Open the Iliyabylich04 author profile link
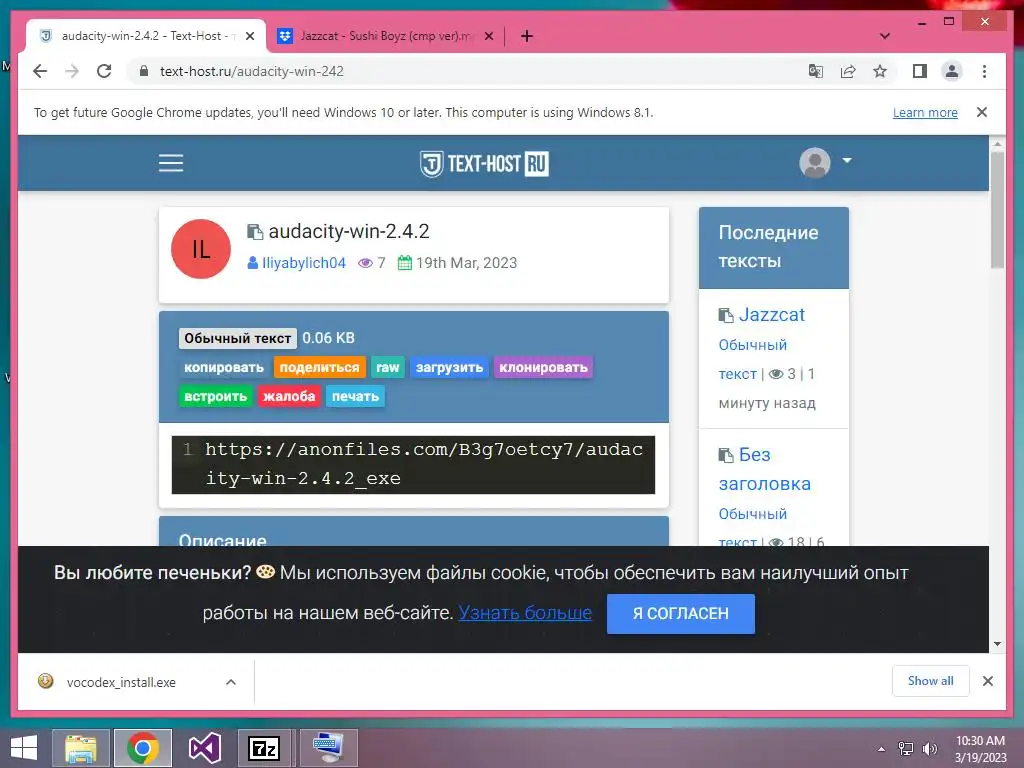The width and height of the screenshot is (1024, 768). [x=304, y=263]
